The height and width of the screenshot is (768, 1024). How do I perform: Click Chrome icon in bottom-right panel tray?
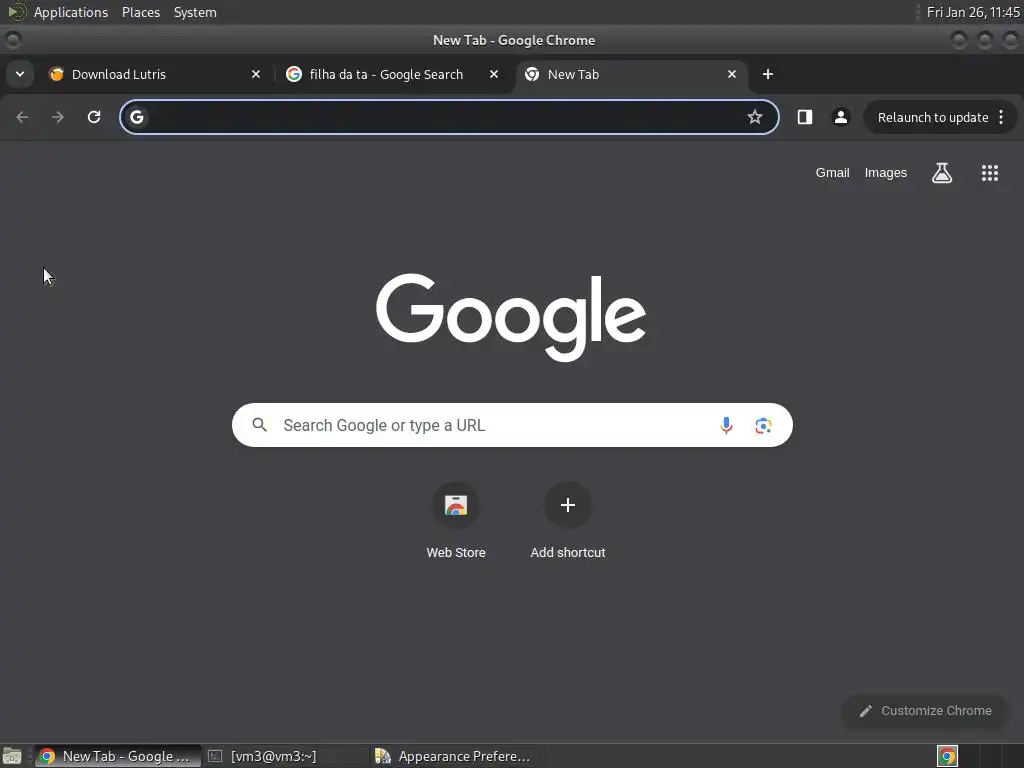947,756
